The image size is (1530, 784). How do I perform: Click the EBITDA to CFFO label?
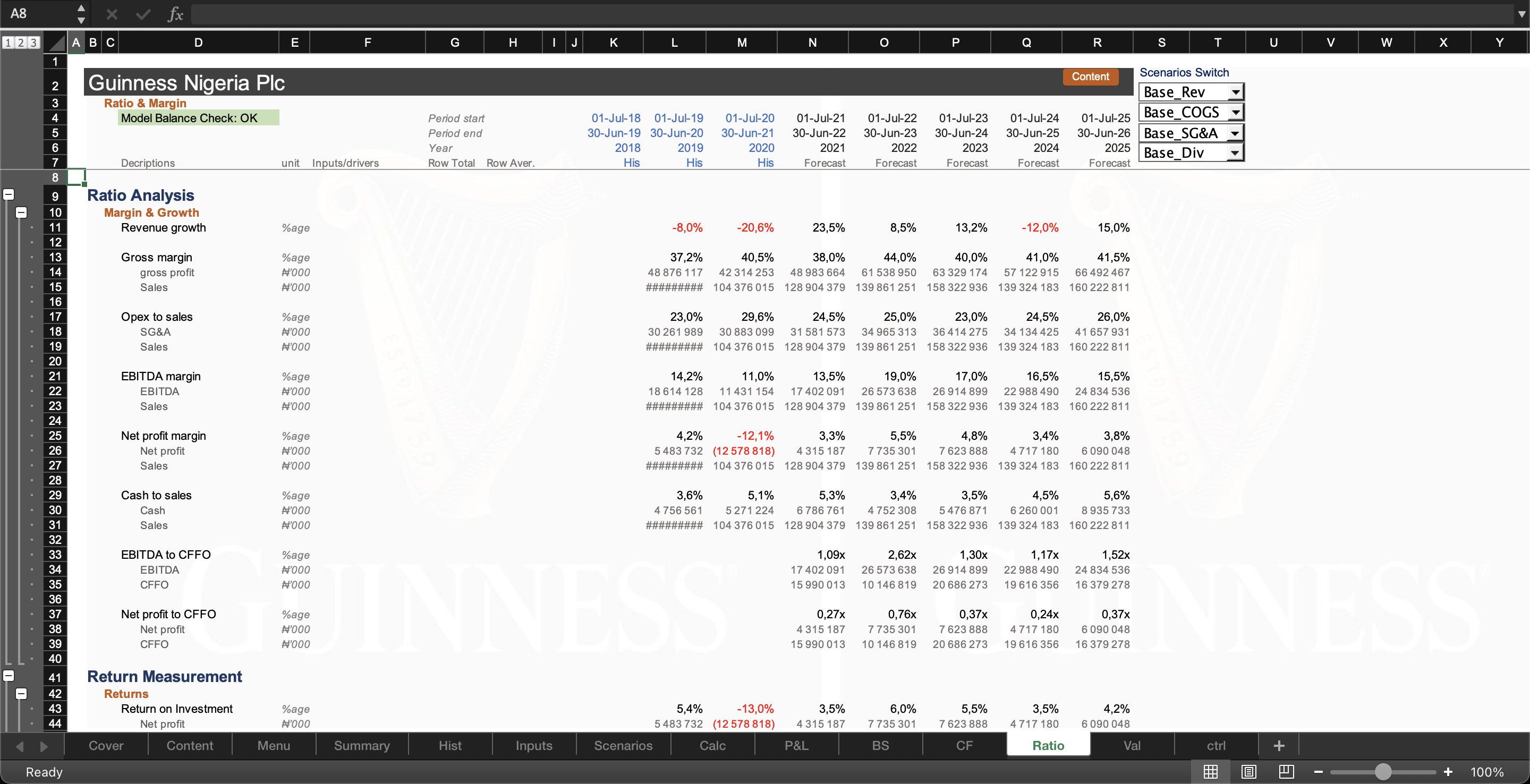[x=166, y=554]
